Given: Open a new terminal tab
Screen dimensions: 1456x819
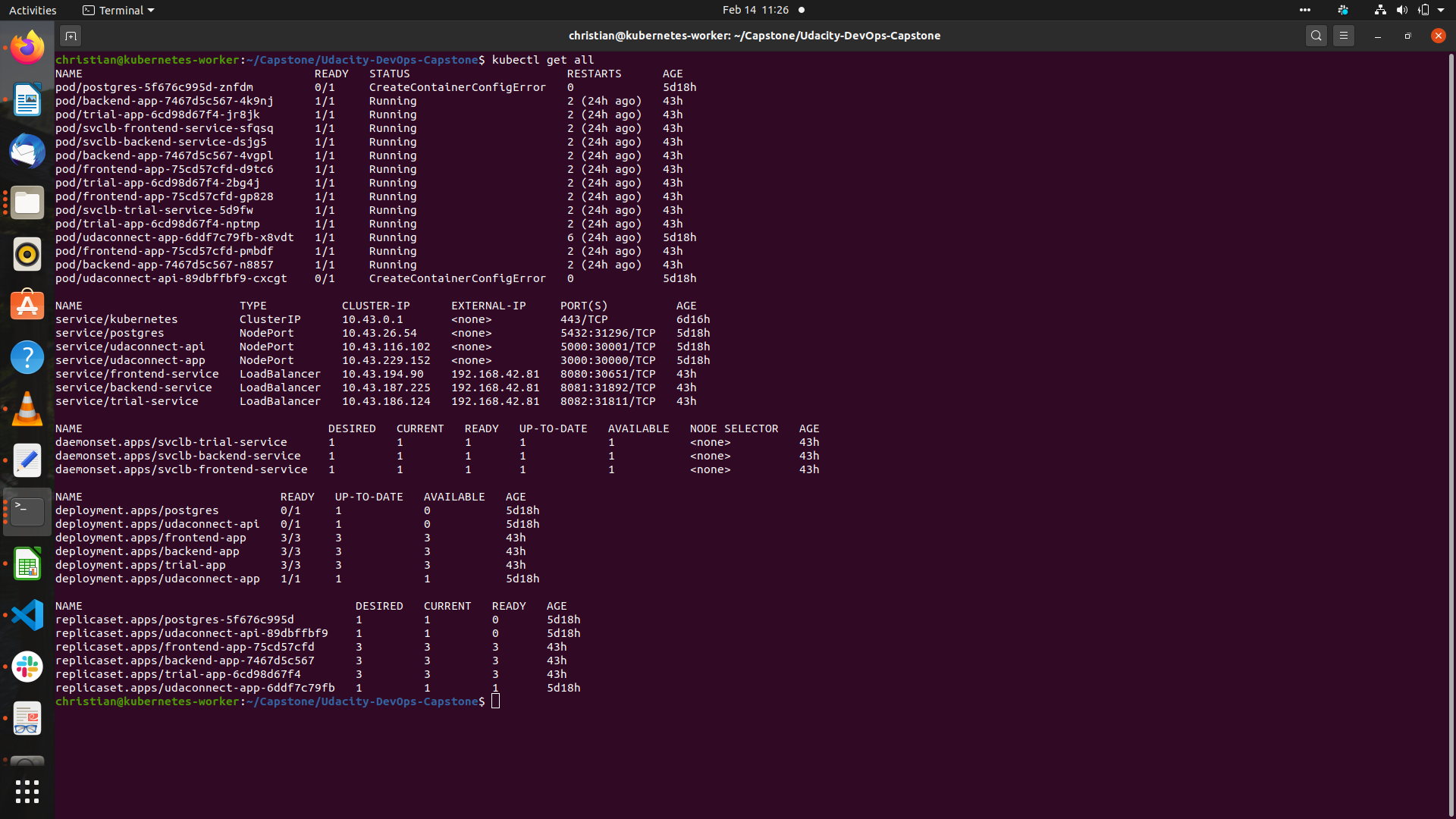Looking at the screenshot, I should click(71, 36).
